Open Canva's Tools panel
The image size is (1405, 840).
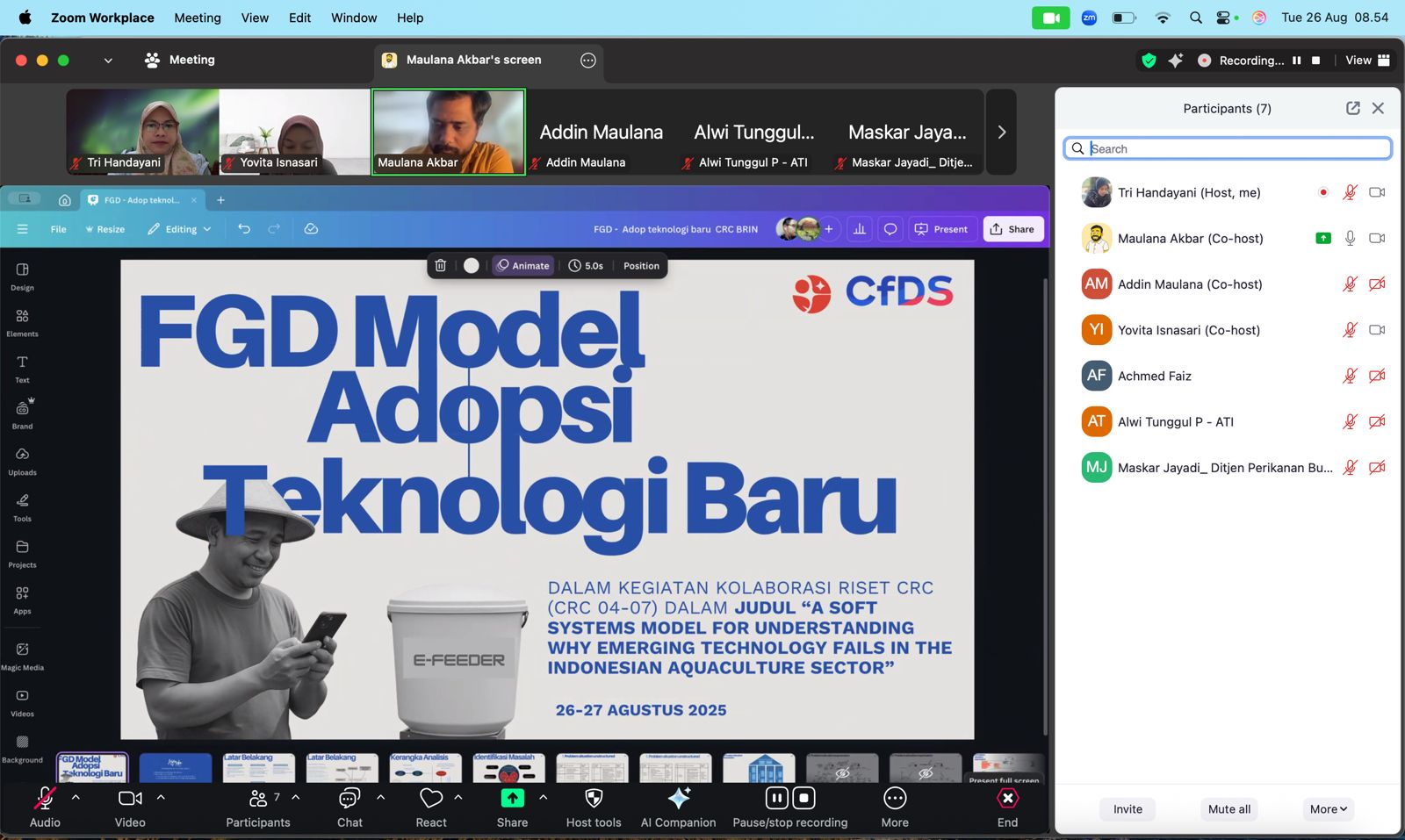click(22, 507)
